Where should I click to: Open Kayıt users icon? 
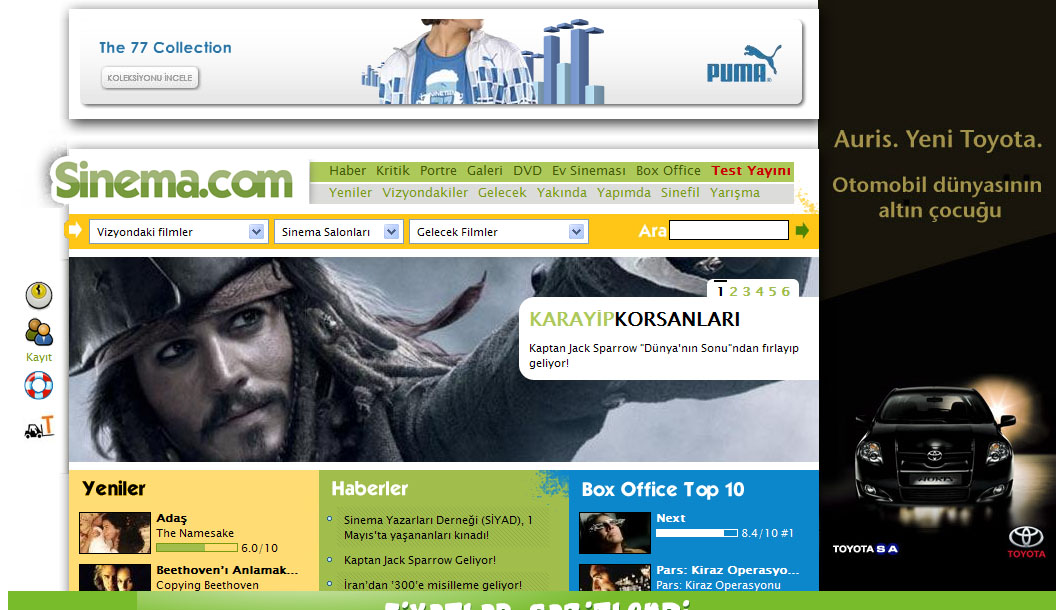click(39, 332)
